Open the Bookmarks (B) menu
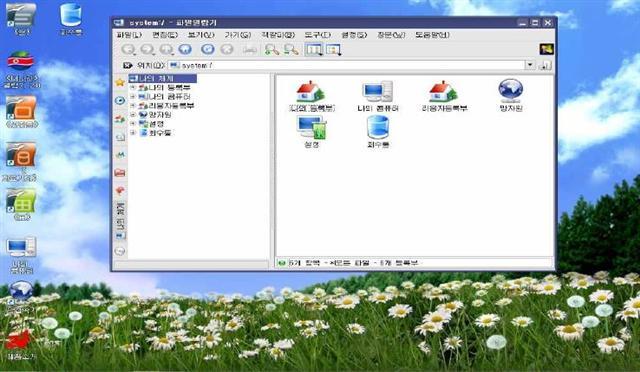The width and height of the screenshot is (640, 372). point(278,35)
